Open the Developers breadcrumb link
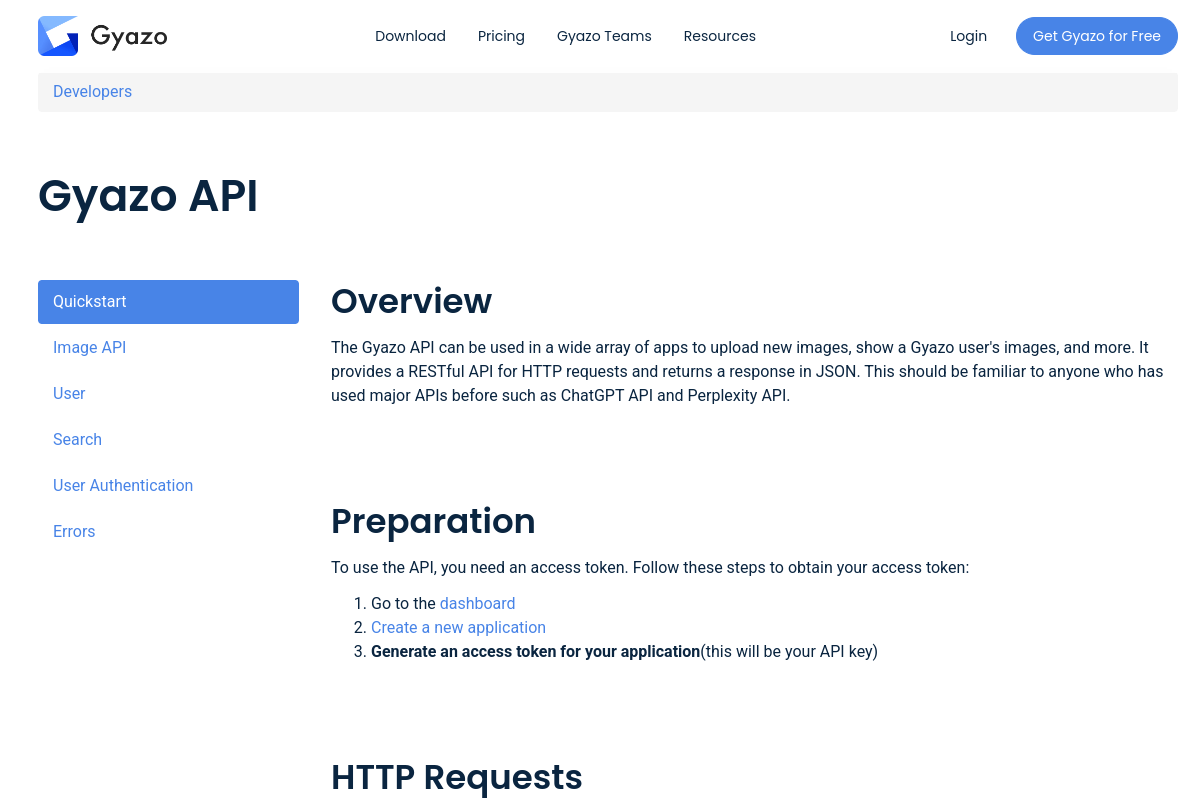 (x=92, y=92)
